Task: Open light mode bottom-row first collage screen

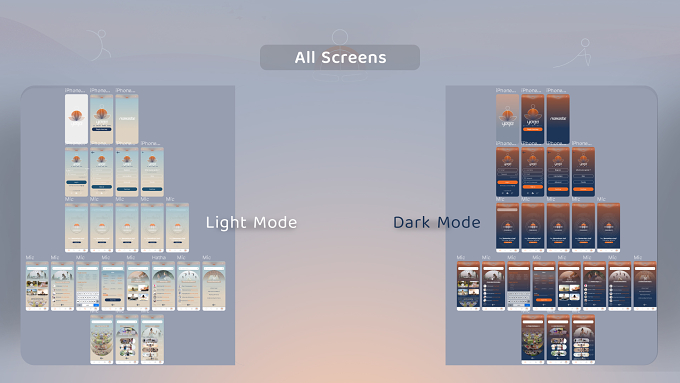Action: (x=101, y=339)
